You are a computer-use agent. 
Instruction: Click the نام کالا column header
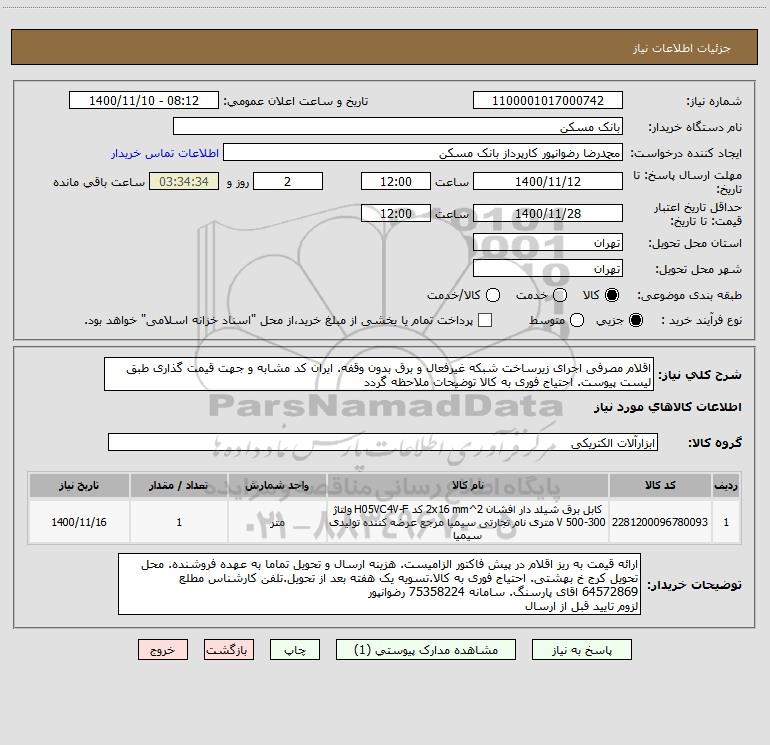(468, 485)
